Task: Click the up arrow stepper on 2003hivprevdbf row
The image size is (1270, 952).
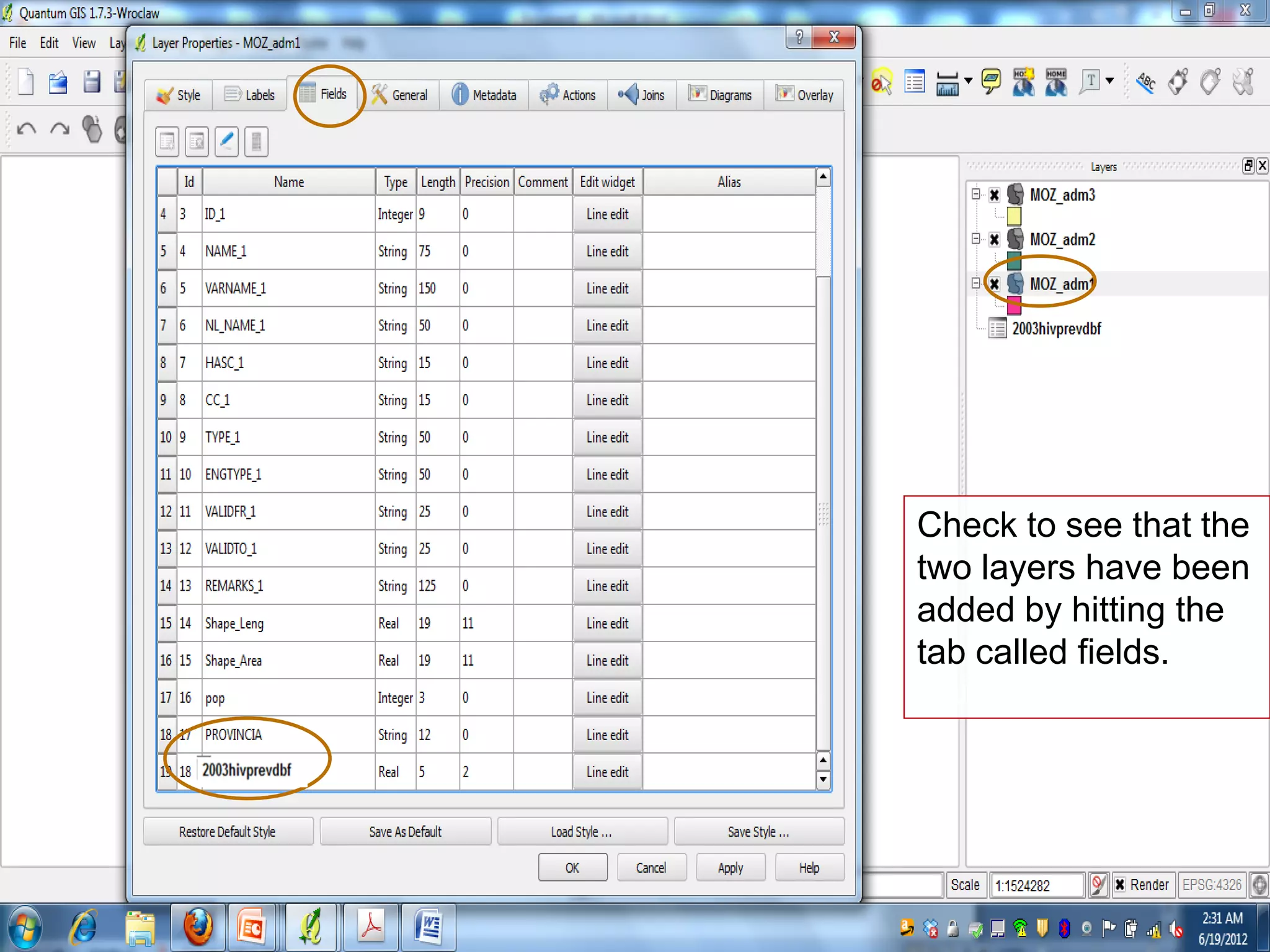Action: pyautogui.click(x=824, y=760)
